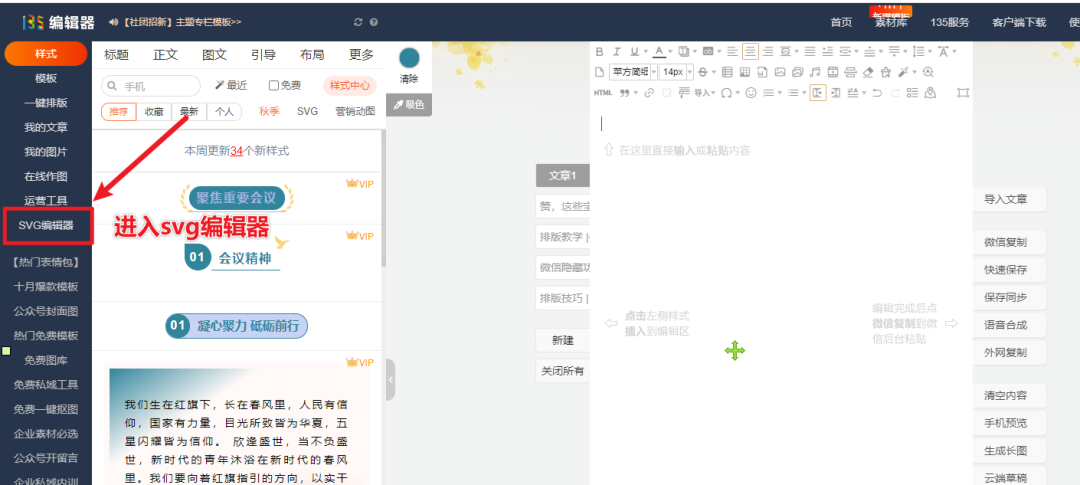Screen dimensions: 1080x485
Task: Toggle fullscreen editor icon
Action: click(x=963, y=93)
